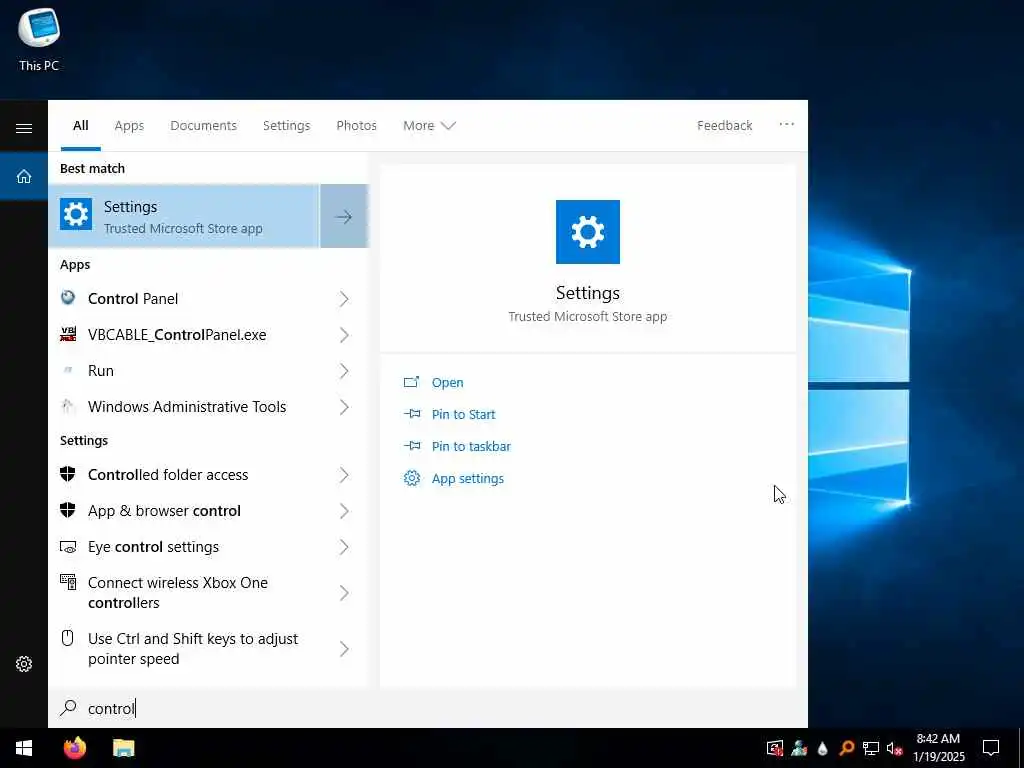Expand Controlled folder access chevron

pyautogui.click(x=344, y=475)
